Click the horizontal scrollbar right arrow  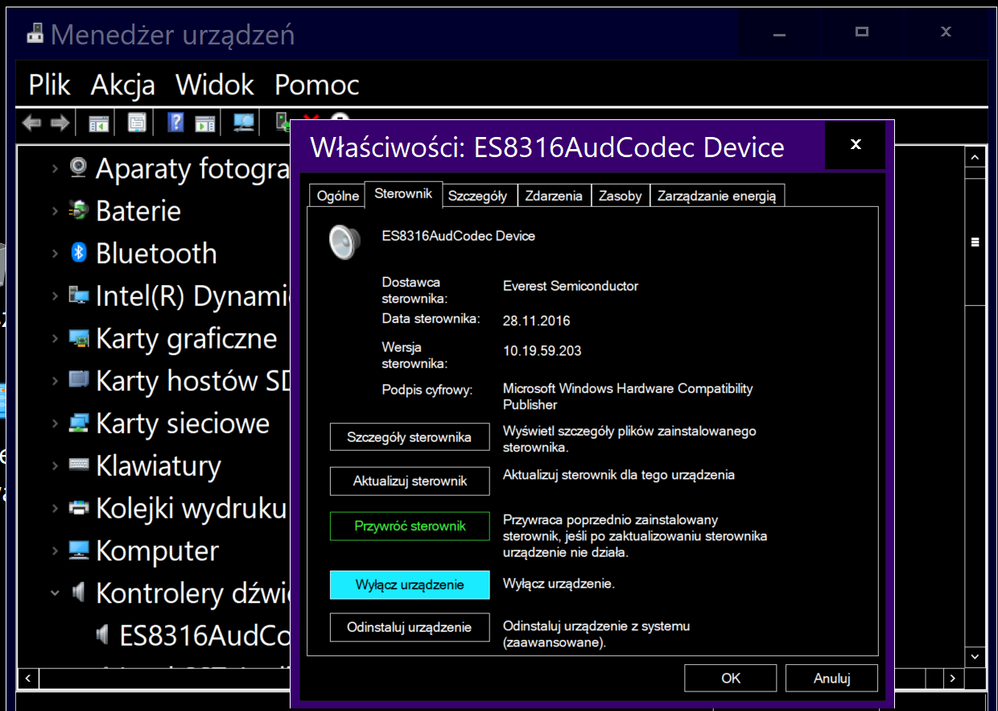tap(952, 678)
